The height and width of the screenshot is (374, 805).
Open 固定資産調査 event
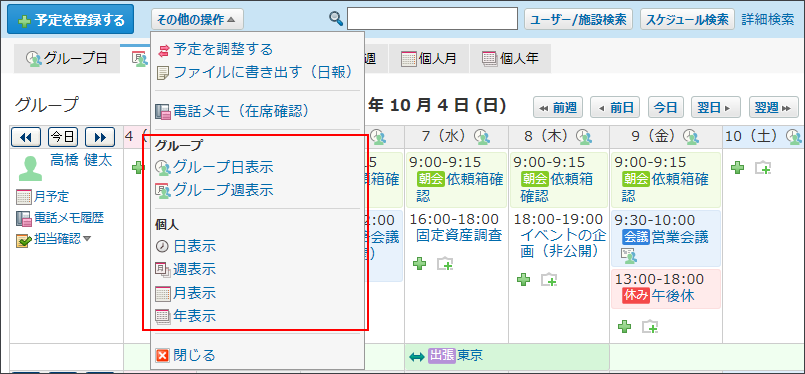[x=458, y=235]
